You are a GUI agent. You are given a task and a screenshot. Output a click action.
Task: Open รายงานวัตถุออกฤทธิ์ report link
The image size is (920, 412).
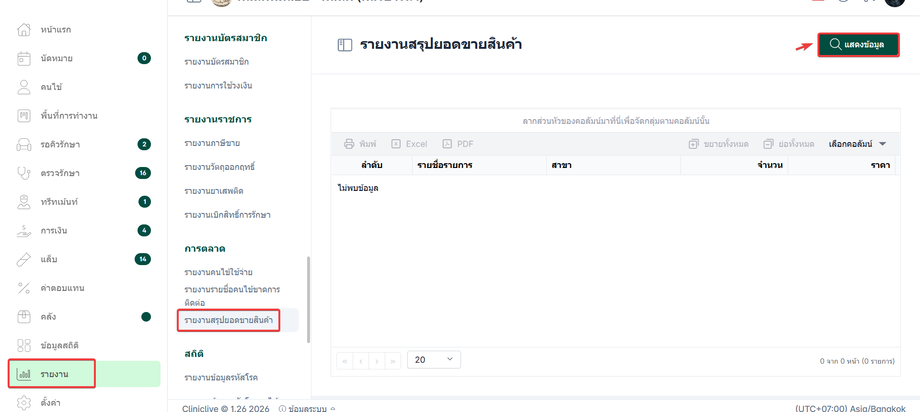click(219, 167)
